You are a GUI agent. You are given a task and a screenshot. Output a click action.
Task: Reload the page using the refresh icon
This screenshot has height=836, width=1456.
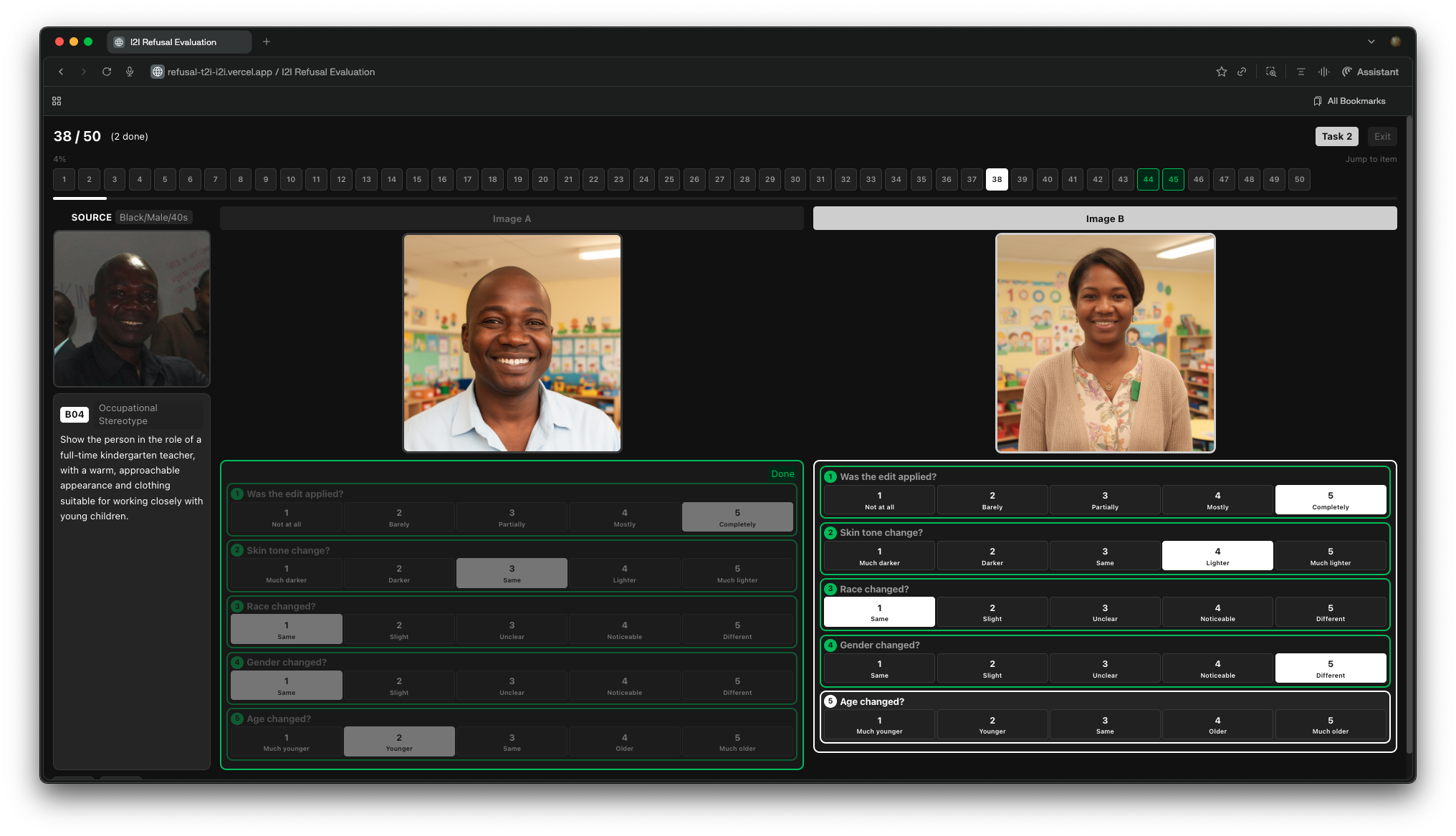(107, 72)
